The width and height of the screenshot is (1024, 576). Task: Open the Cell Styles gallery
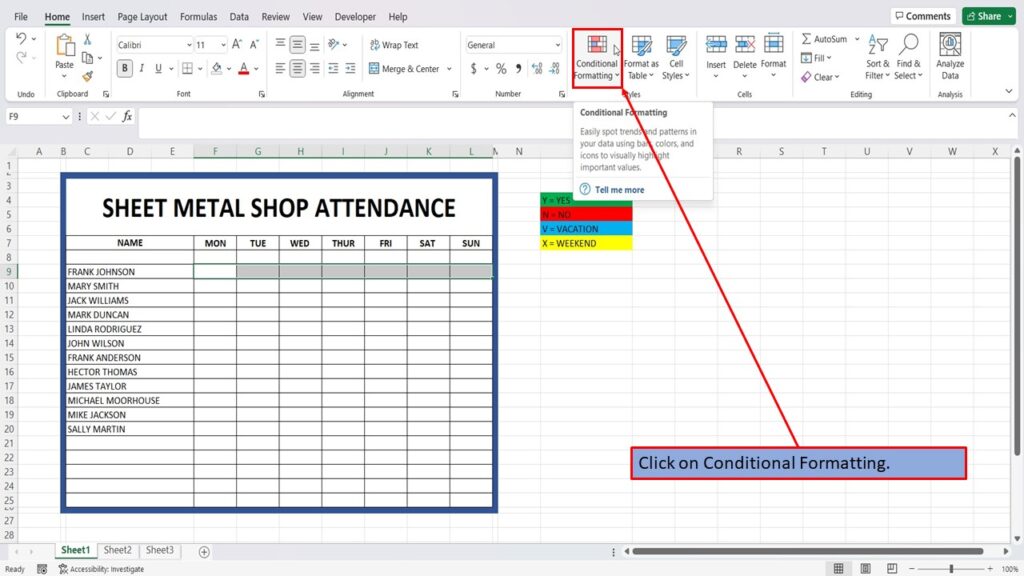(676, 57)
